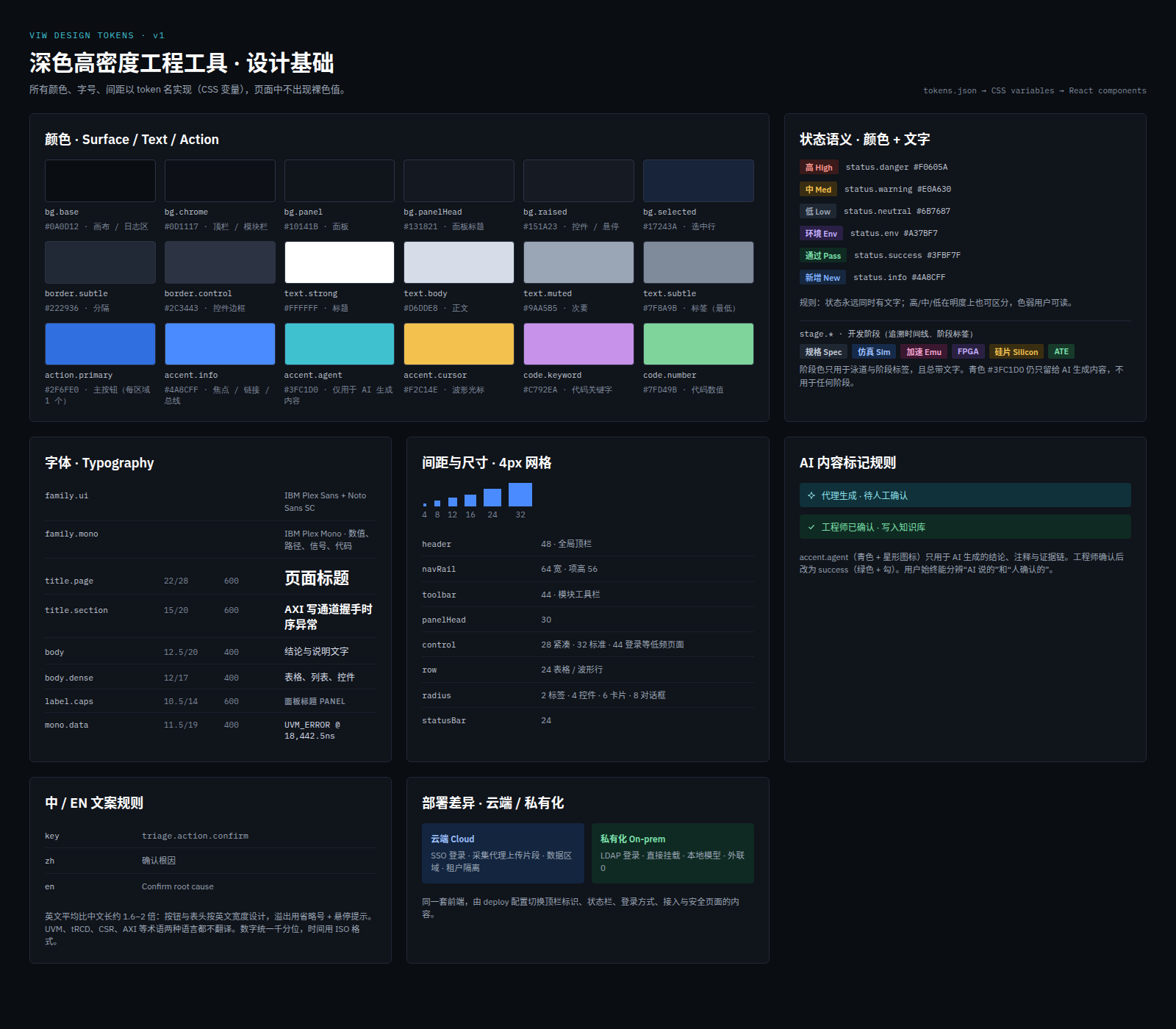Click the bg.base color swatch

tap(100, 181)
